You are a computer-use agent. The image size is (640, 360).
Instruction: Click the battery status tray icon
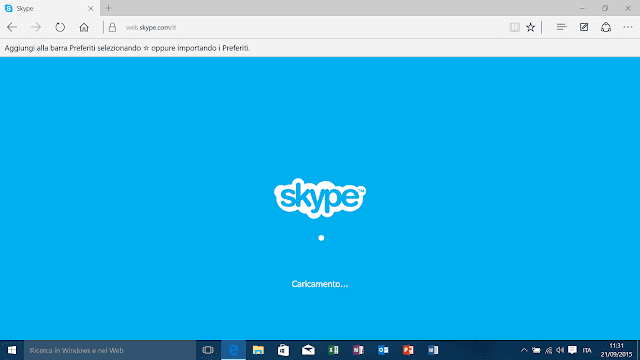click(x=536, y=350)
